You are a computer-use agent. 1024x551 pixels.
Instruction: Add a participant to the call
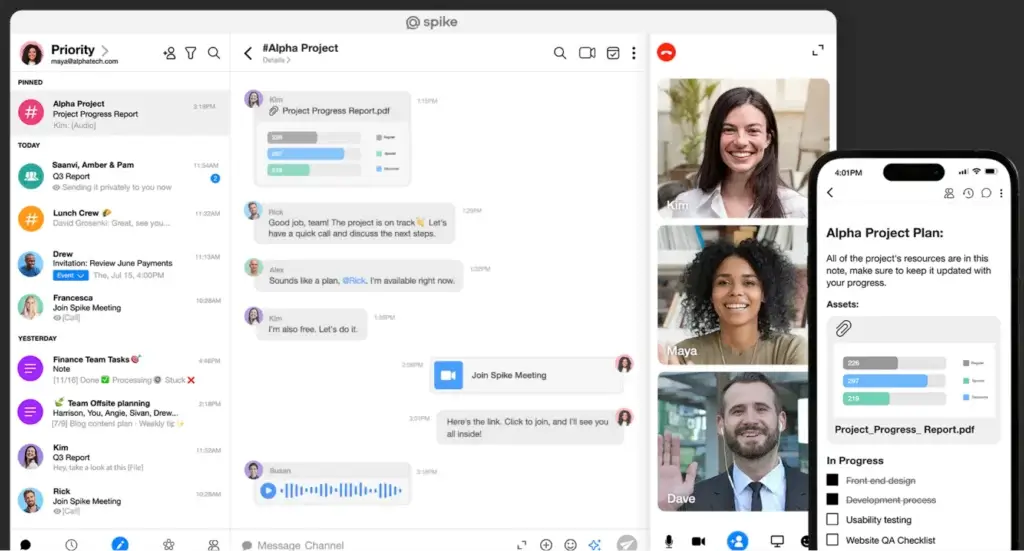click(737, 541)
